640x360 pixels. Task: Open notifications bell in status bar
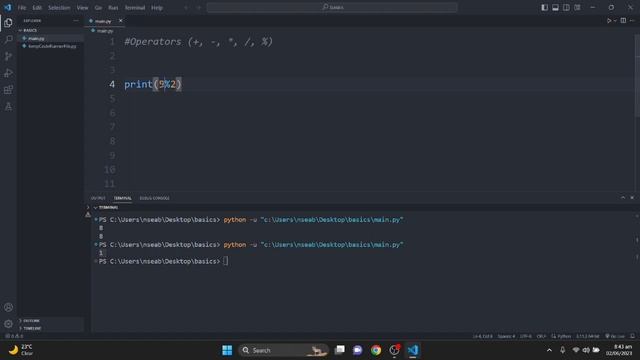click(632, 336)
